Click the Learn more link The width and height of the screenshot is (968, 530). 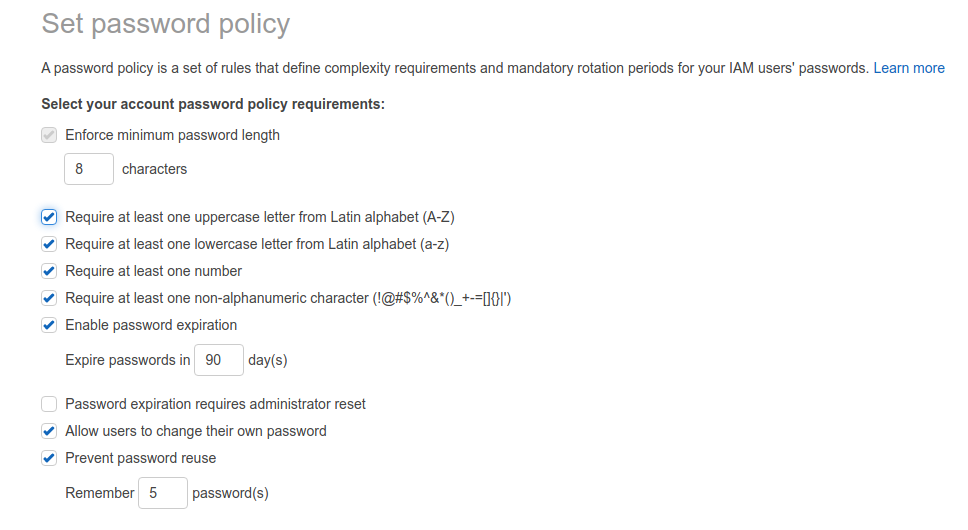pyautogui.click(x=909, y=68)
